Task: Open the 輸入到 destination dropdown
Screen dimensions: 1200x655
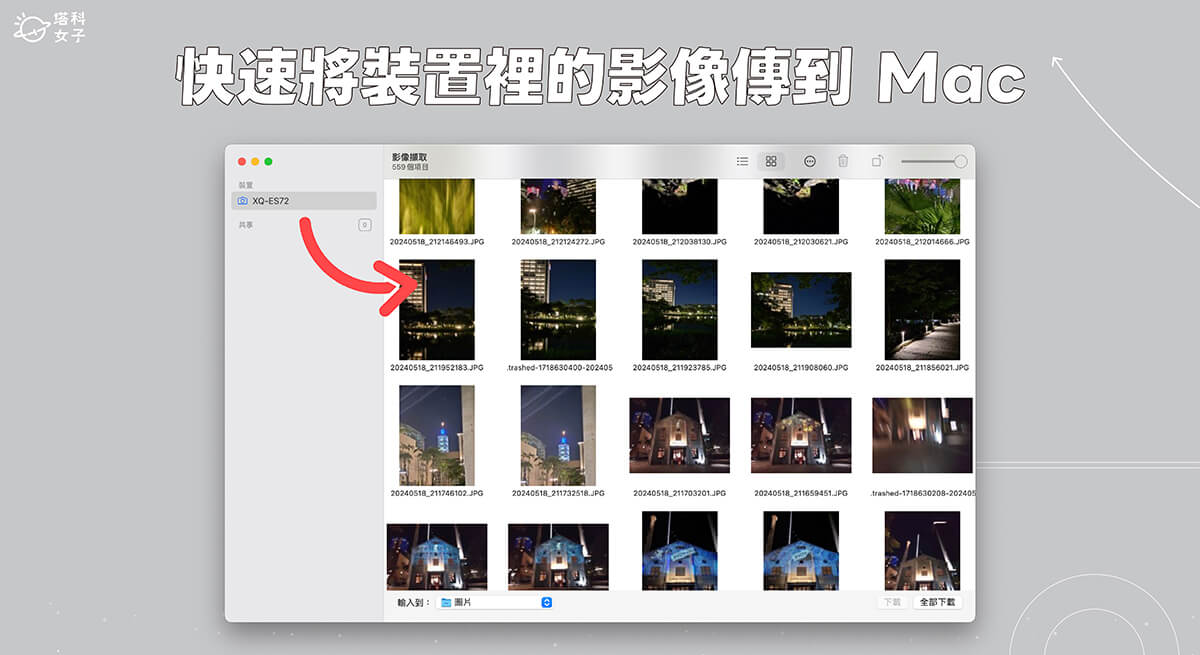Action: pos(546,602)
